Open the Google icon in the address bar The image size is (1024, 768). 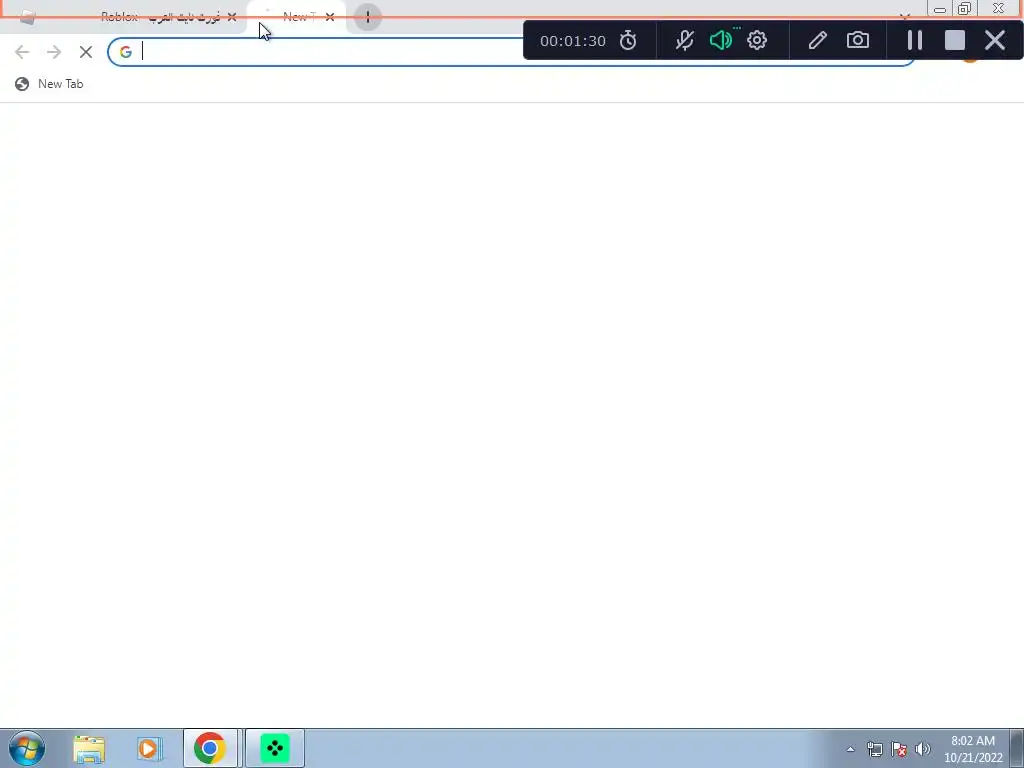pos(125,52)
